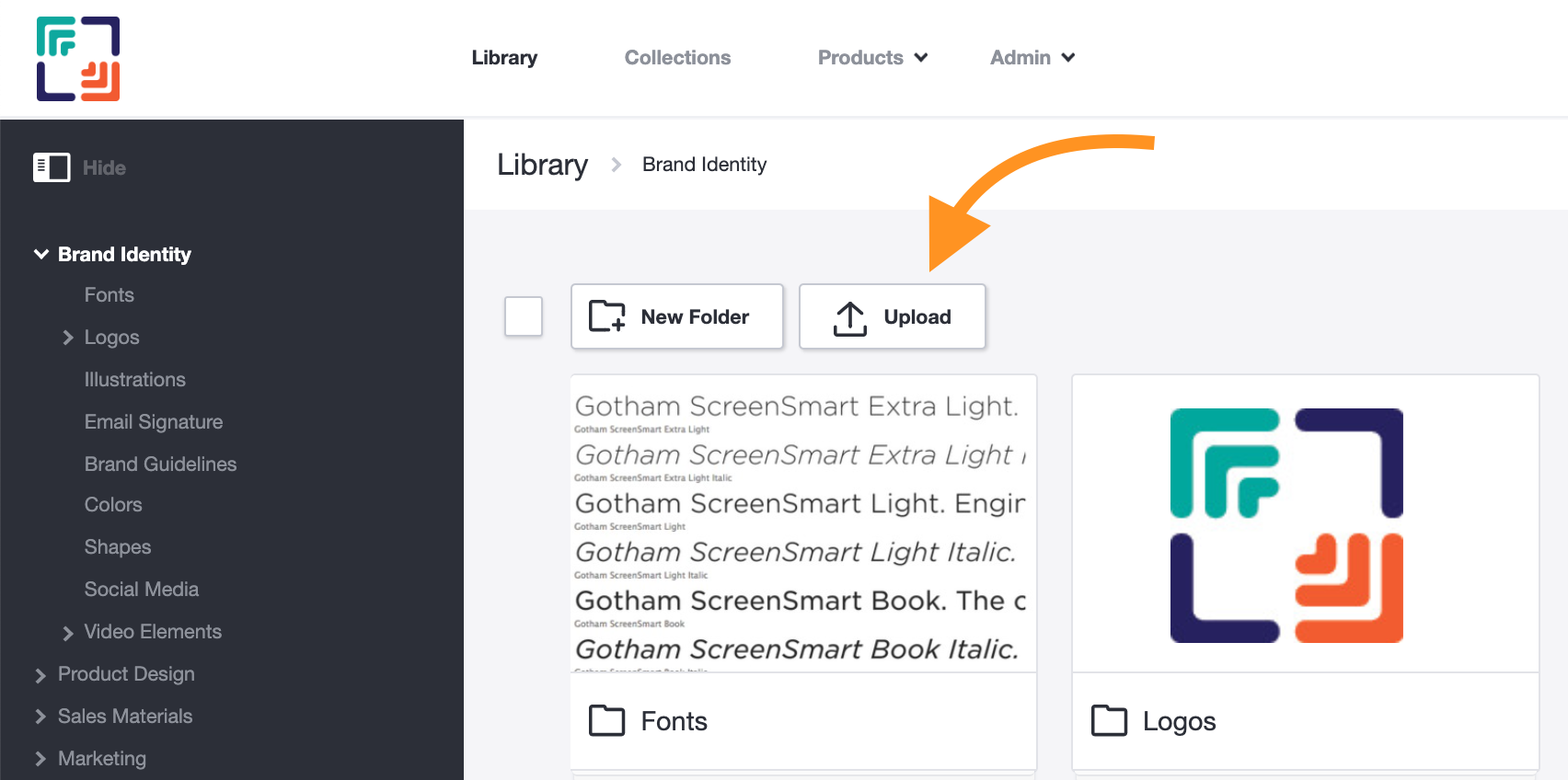Open the Fonts folder preview thumbnail
1568x780 pixels.
coord(803,523)
